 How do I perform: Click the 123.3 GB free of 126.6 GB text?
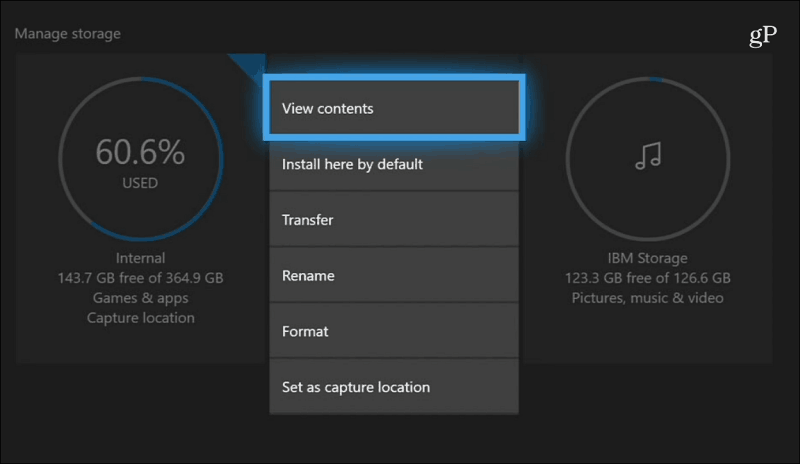[647, 278]
